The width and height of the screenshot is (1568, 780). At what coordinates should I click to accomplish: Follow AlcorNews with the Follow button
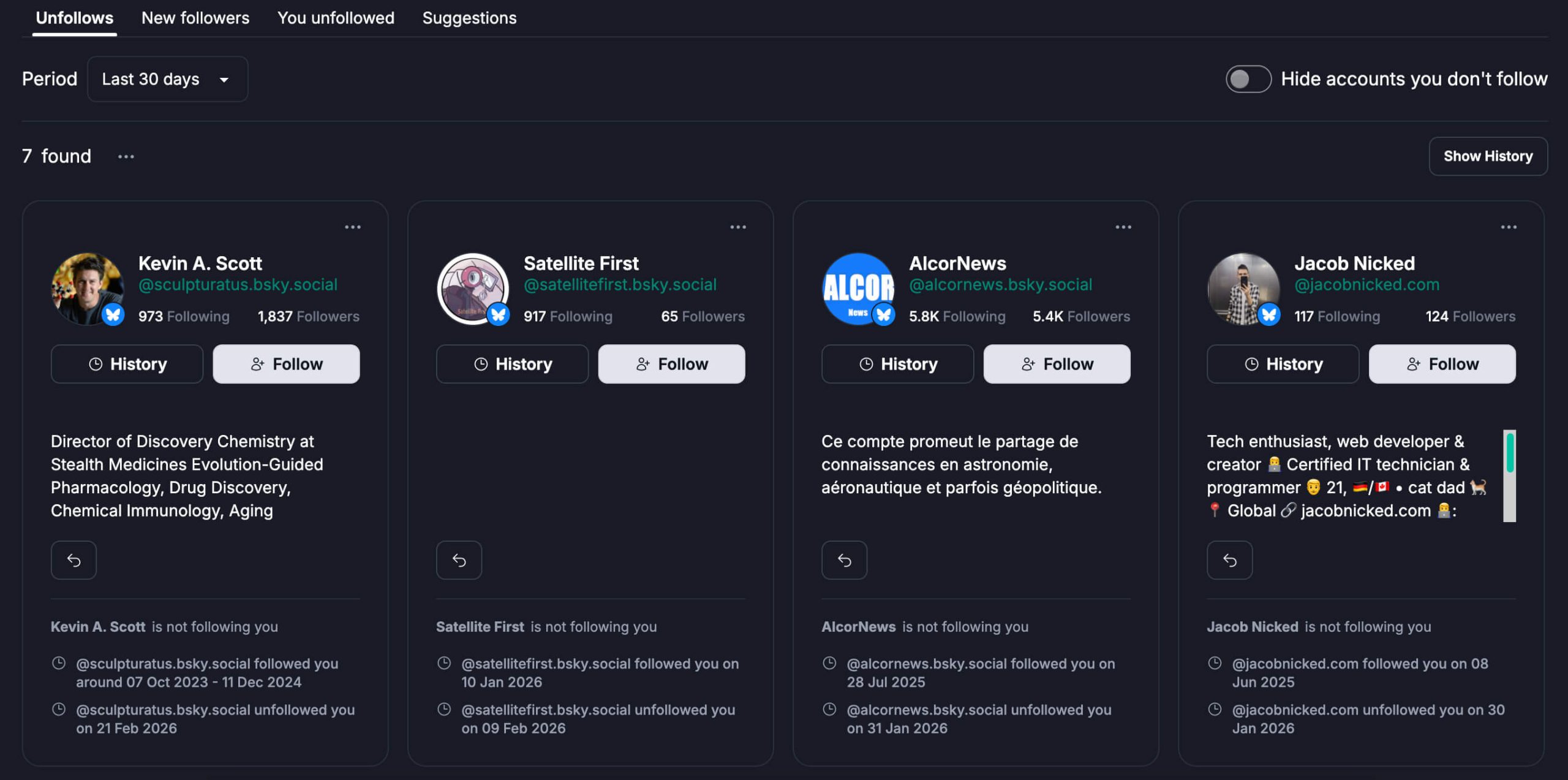[x=1057, y=364]
